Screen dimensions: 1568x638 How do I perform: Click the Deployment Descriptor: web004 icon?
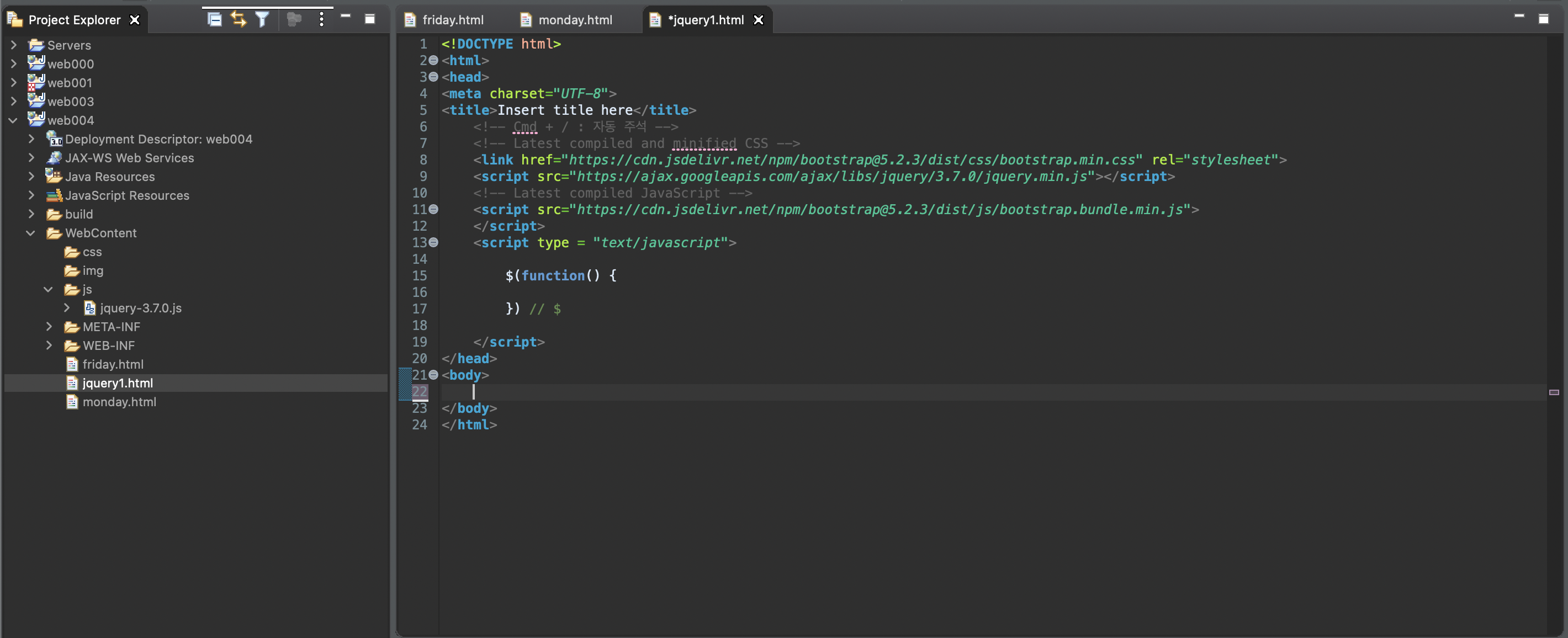pos(55,139)
